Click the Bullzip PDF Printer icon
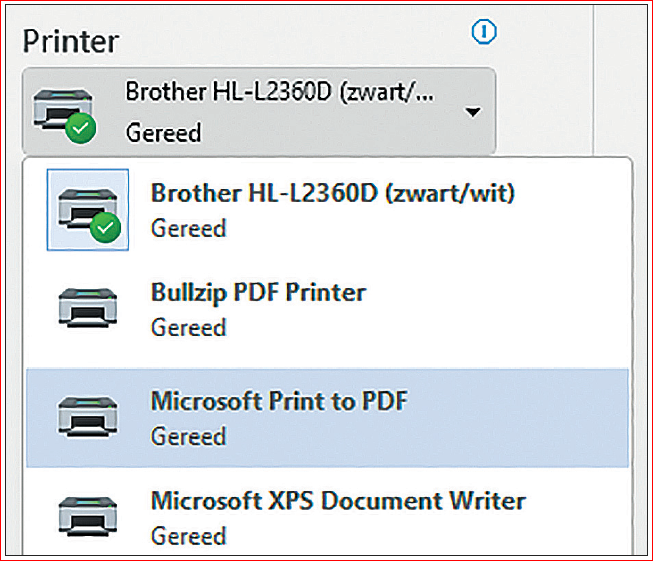Screen dimensions: 653x561 pos(88,308)
